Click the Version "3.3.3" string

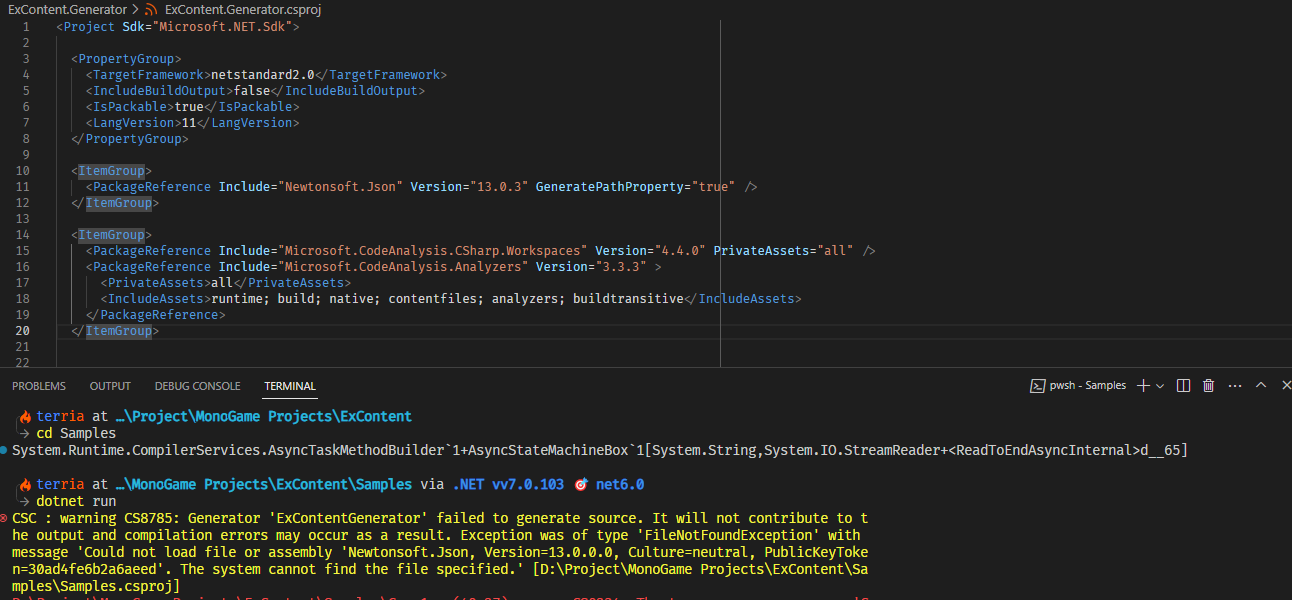[x=620, y=267]
